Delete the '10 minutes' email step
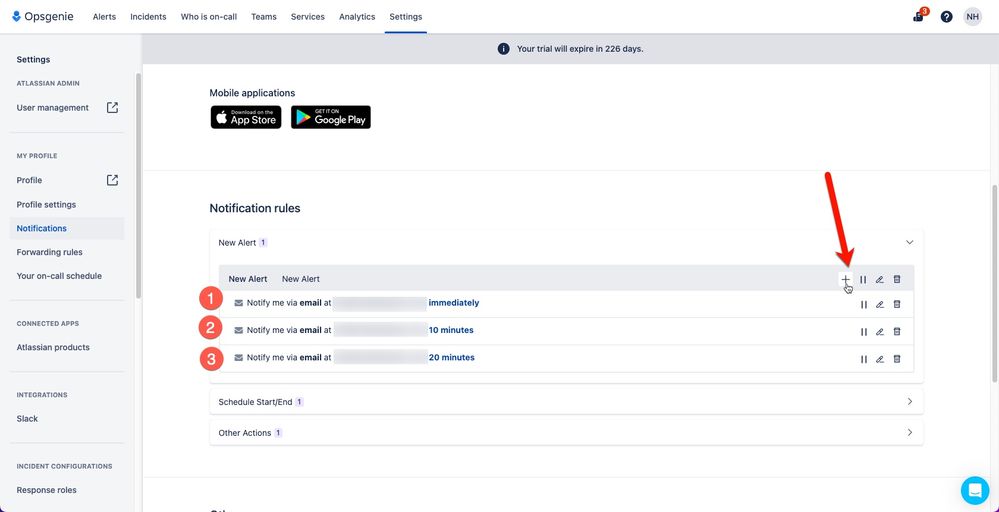 click(x=897, y=332)
